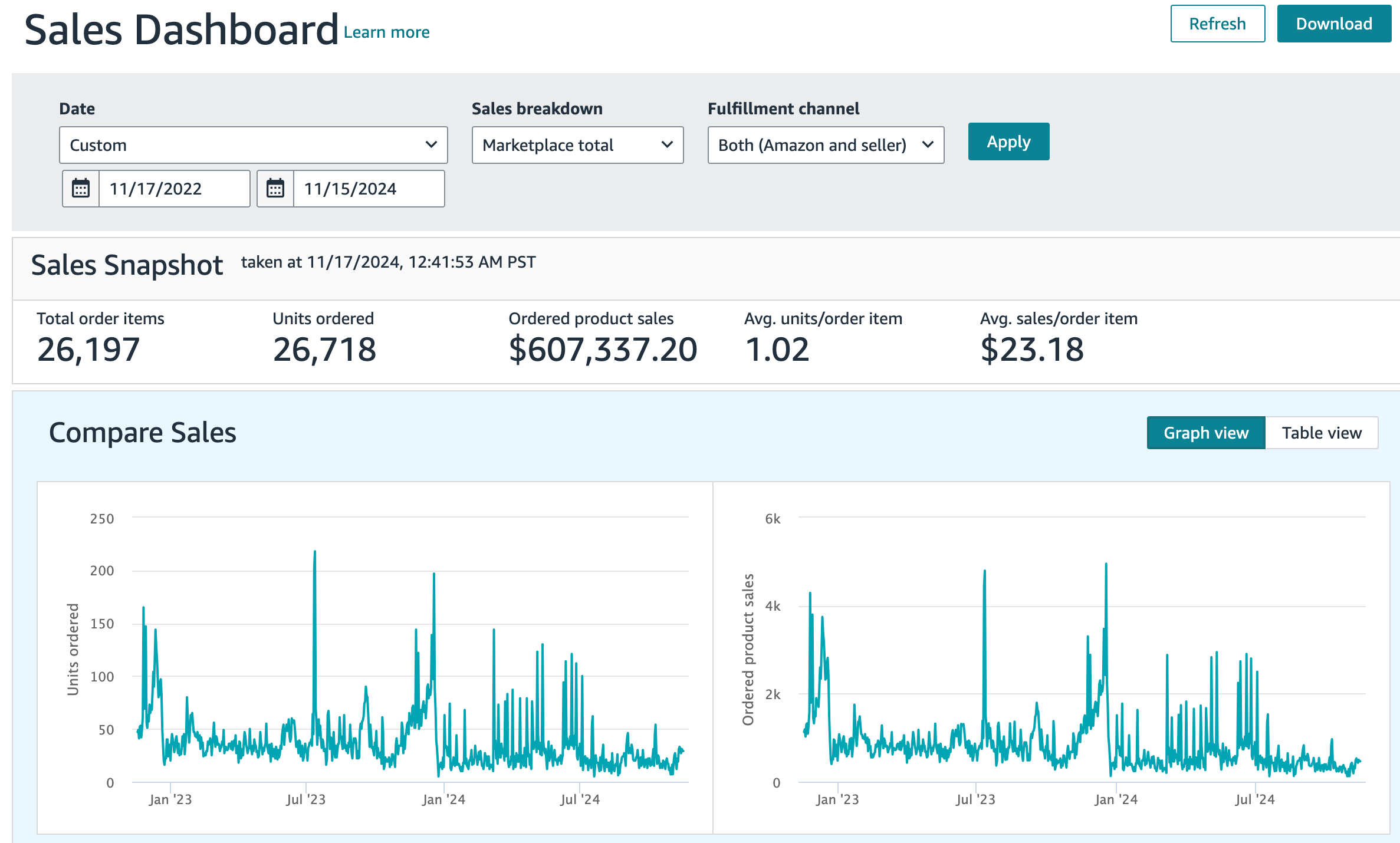Open the Learn more link
The image size is (1400, 843).
click(386, 32)
